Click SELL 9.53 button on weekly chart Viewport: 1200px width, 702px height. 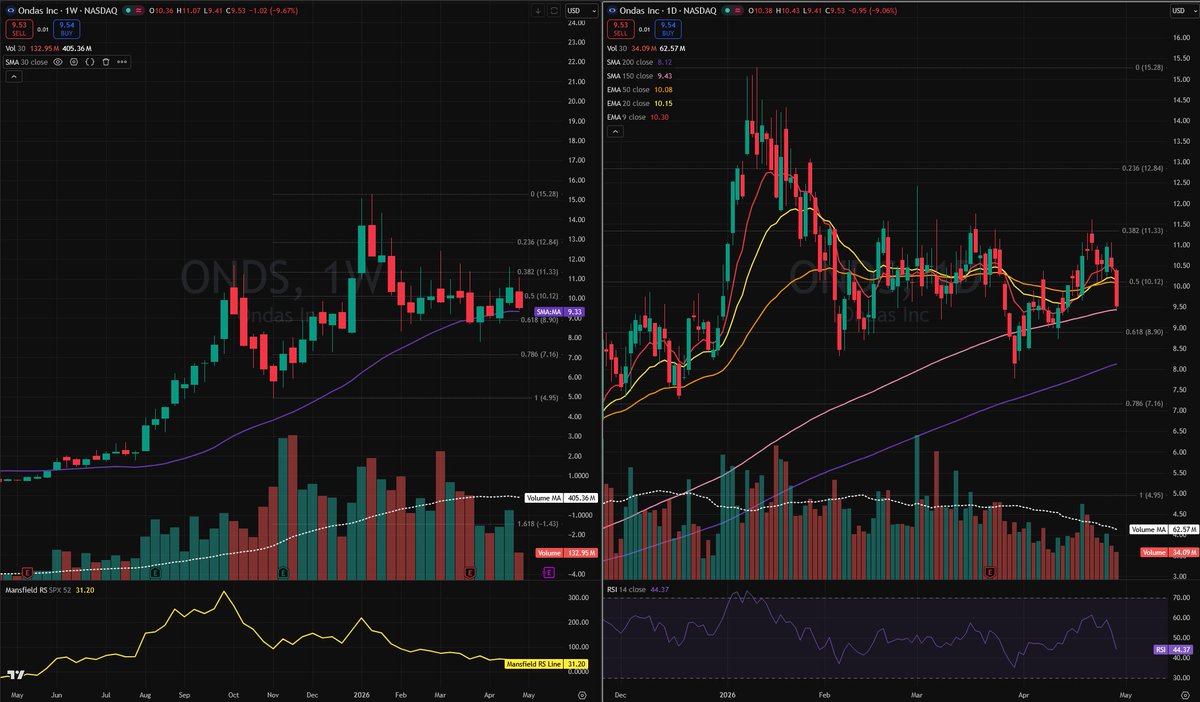point(19,29)
